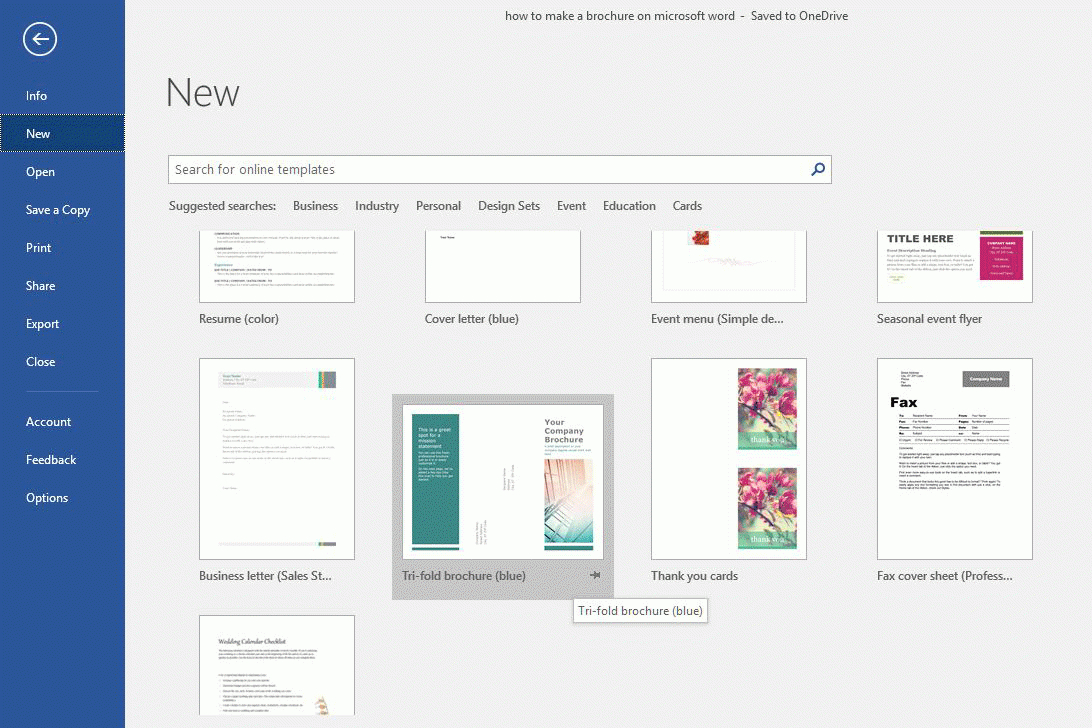Image resolution: width=1092 pixels, height=728 pixels.
Task: Close the current document via Close
Action: click(39, 361)
